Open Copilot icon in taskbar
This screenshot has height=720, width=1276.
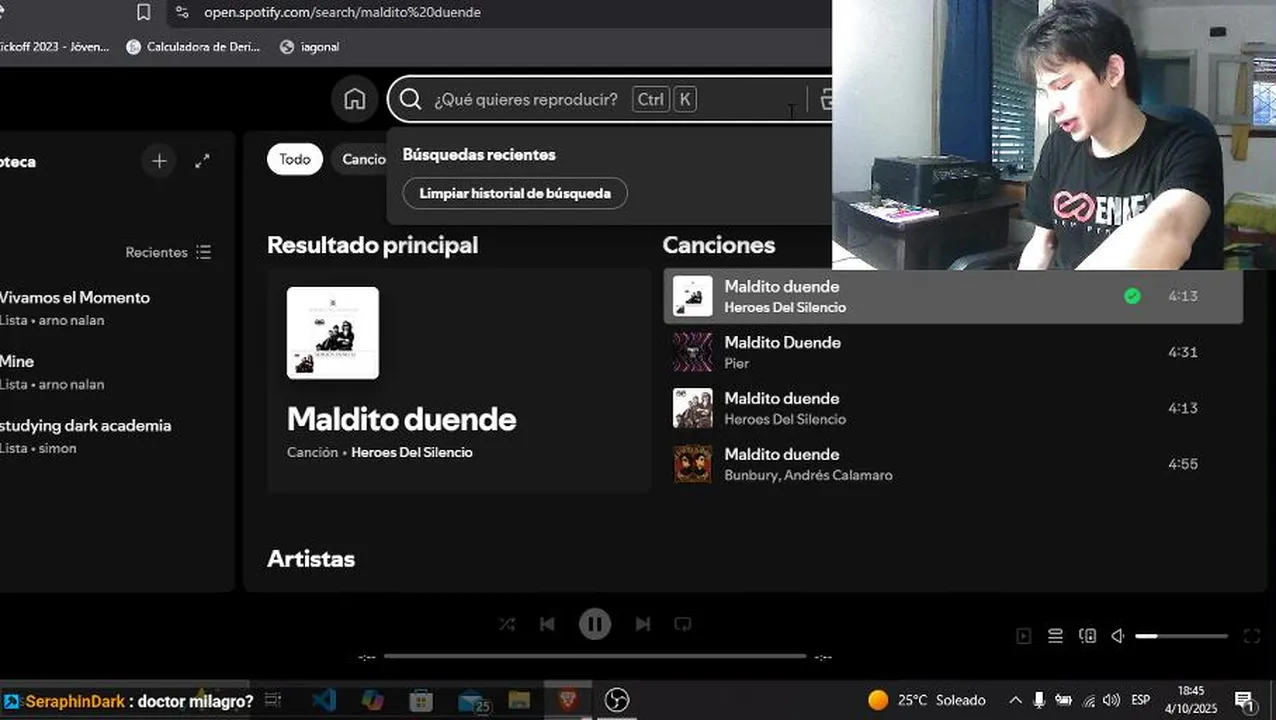click(372, 700)
